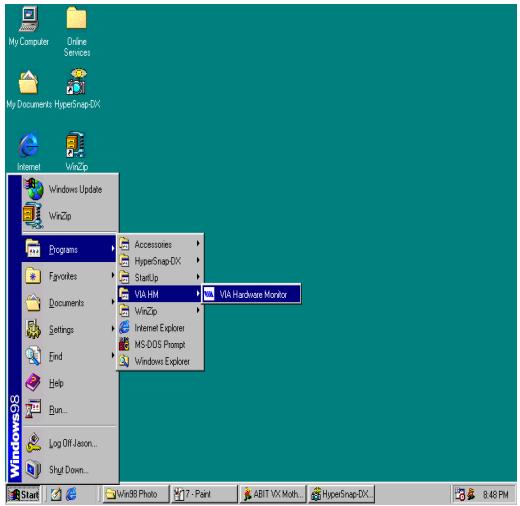Open WinZip from the Start menu top section
520x506 pixels.
pyautogui.click(x=70, y=216)
